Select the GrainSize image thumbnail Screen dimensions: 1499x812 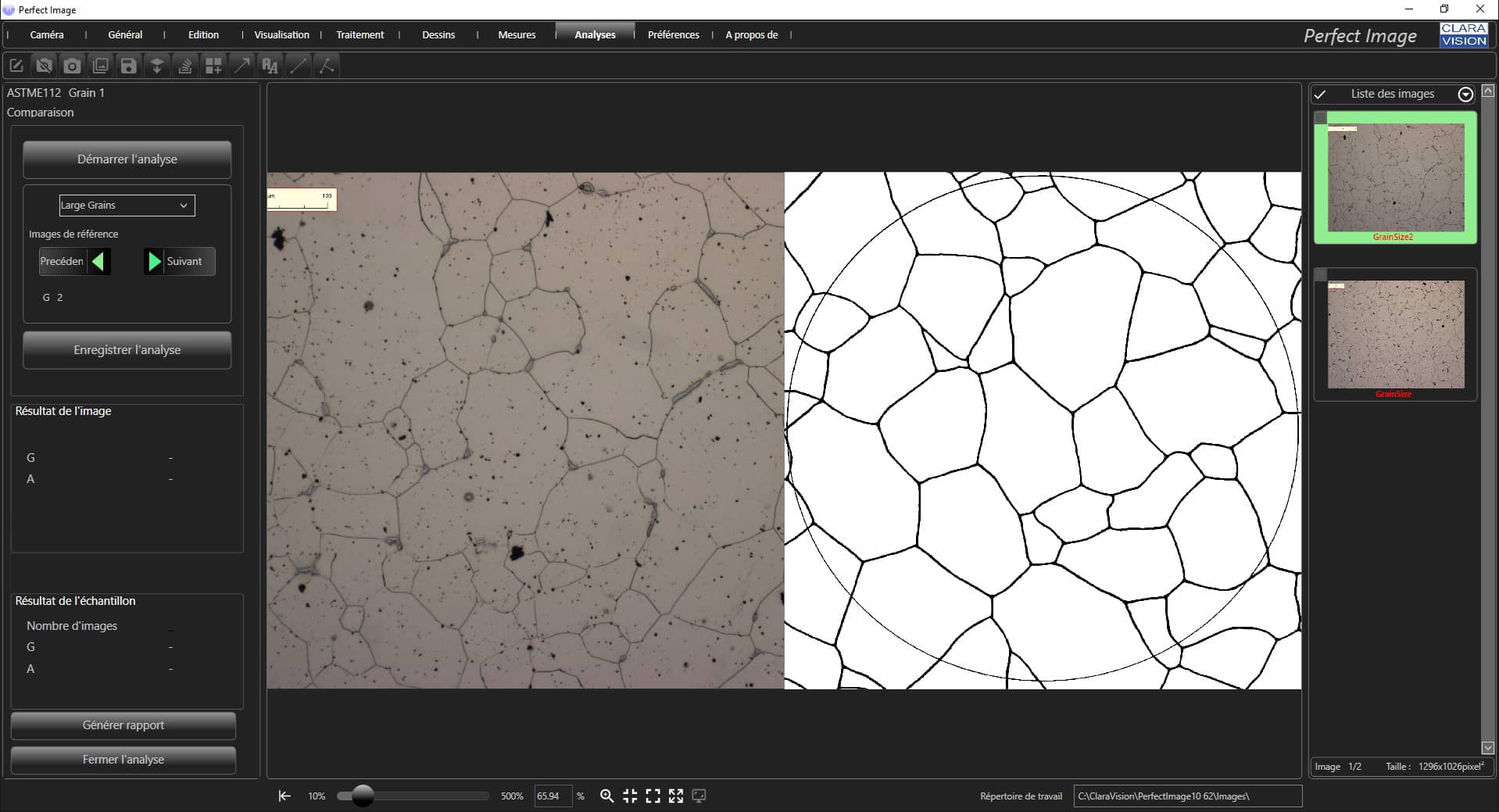tap(1395, 334)
